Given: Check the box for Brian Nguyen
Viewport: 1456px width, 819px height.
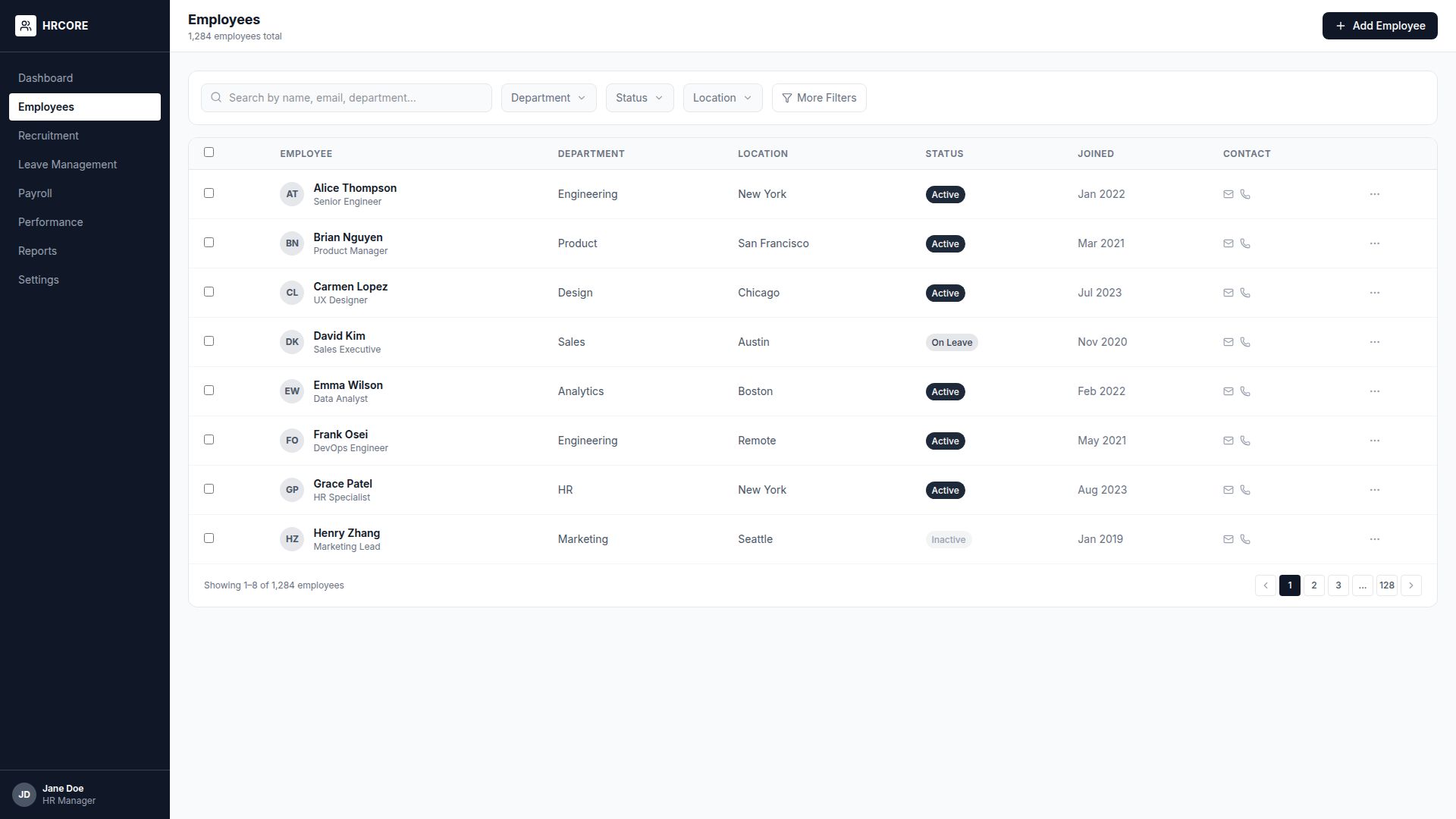Looking at the screenshot, I should tap(209, 243).
